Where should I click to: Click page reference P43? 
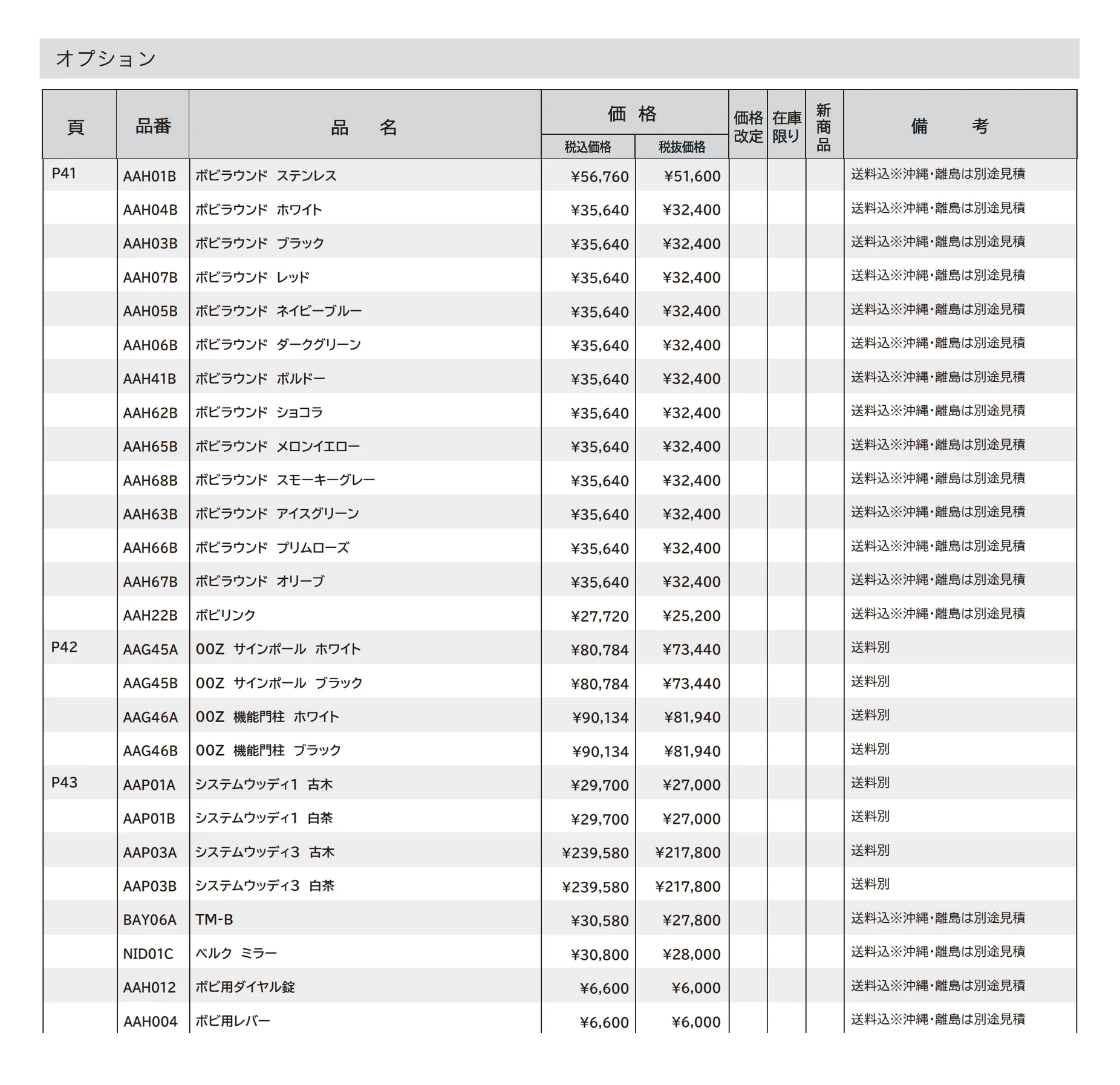click(64, 783)
